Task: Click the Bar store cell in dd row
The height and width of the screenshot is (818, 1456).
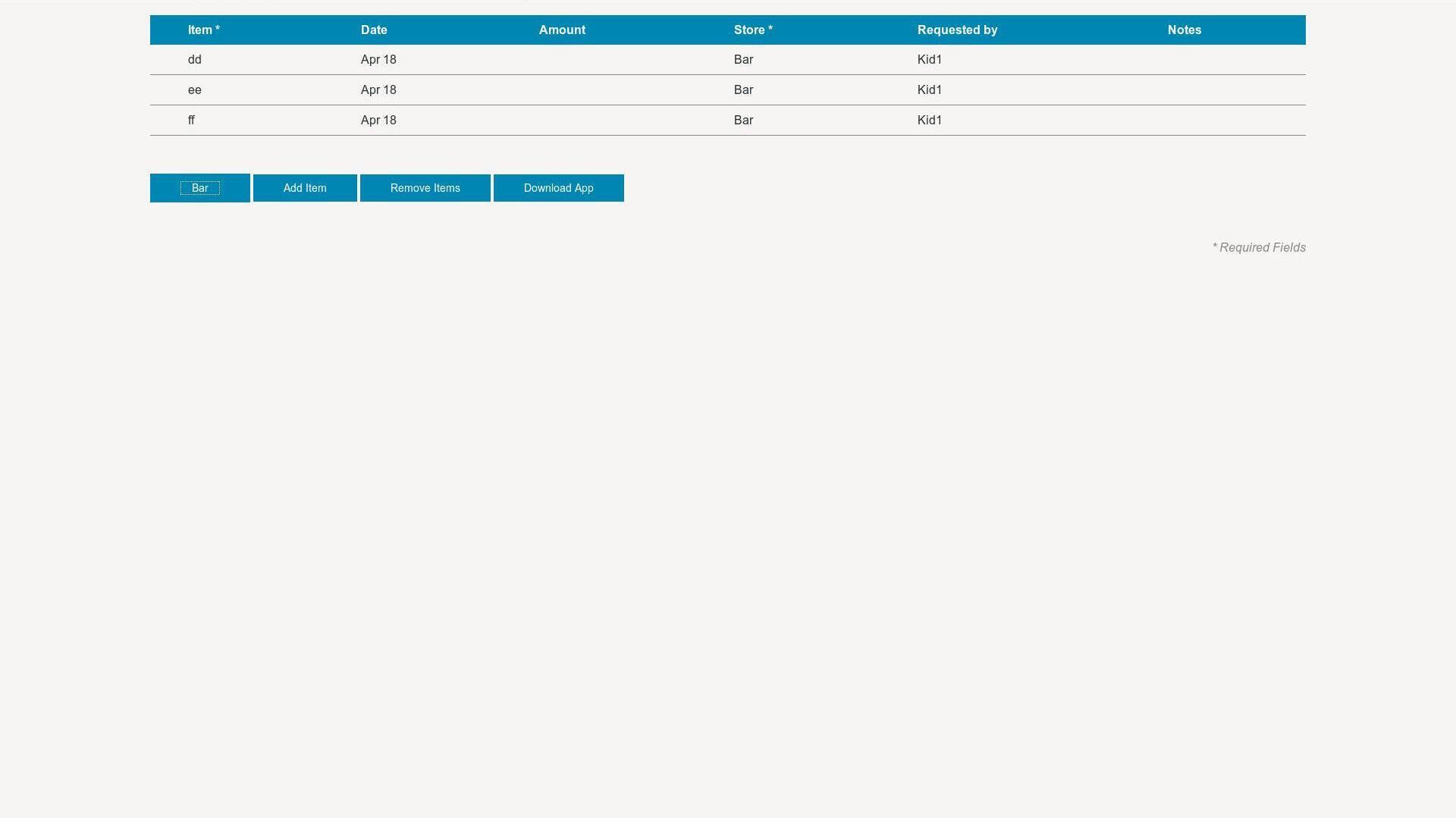Action: pos(743,60)
